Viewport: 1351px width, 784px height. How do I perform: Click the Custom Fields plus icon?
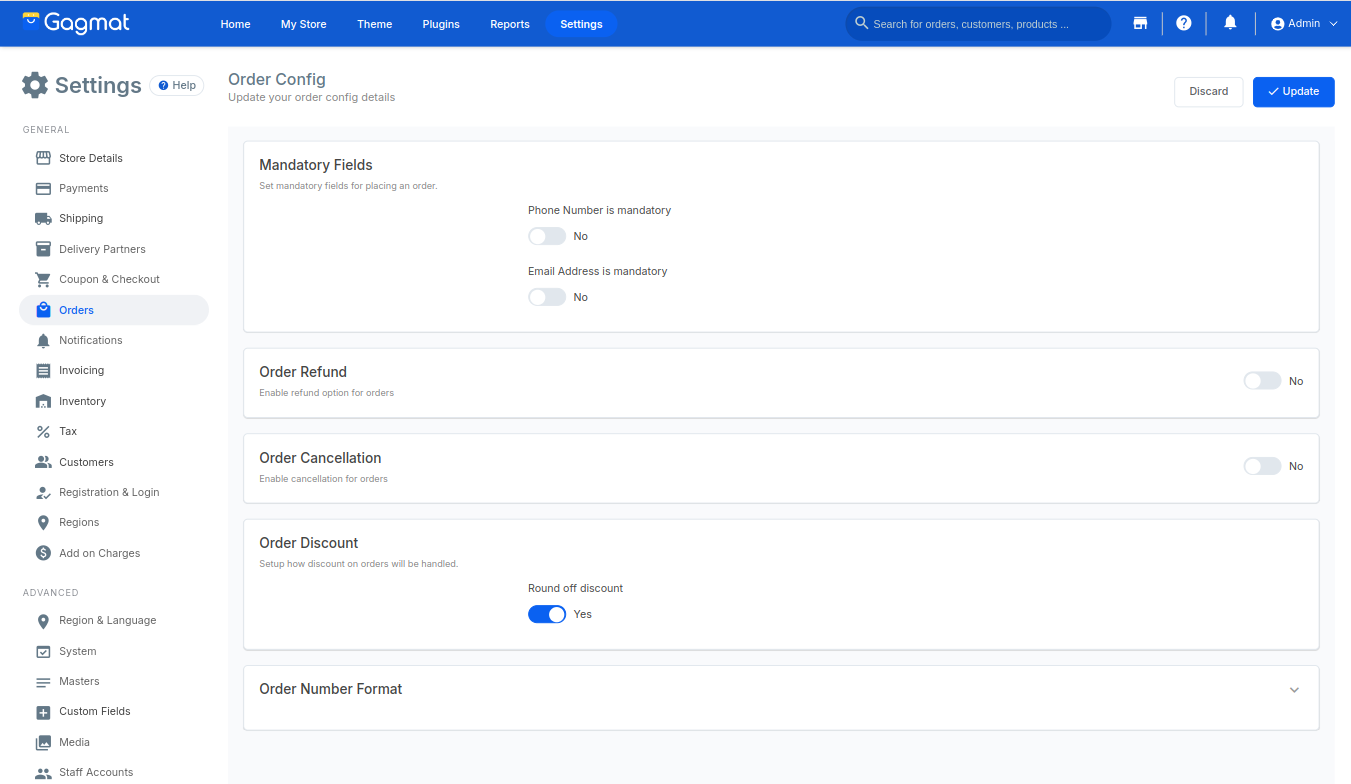click(43, 712)
